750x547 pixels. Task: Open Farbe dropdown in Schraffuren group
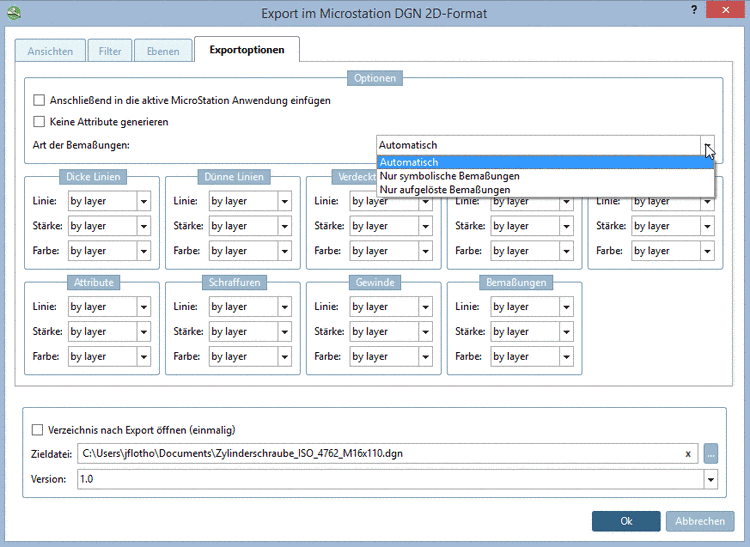click(x=250, y=357)
